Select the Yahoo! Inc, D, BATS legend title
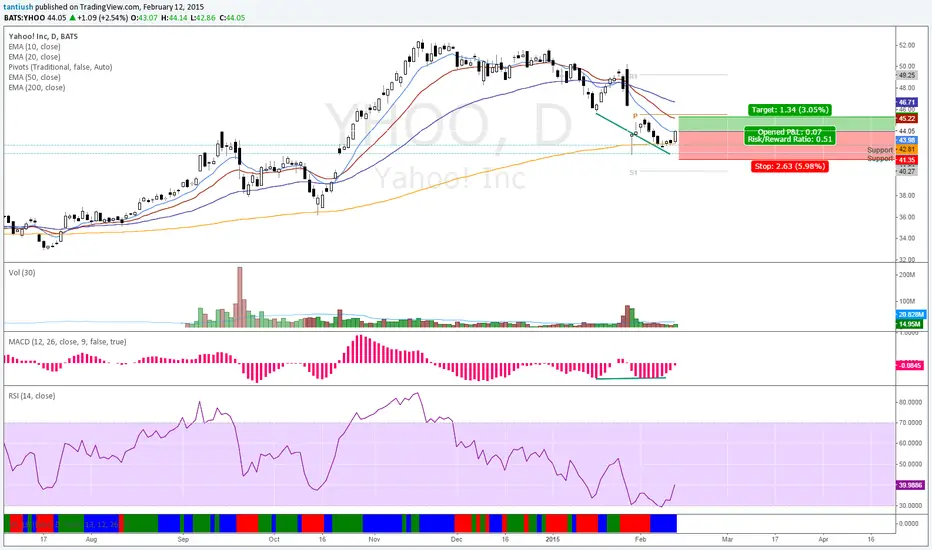Viewport: 932px width, 550px height. click(x=43, y=36)
